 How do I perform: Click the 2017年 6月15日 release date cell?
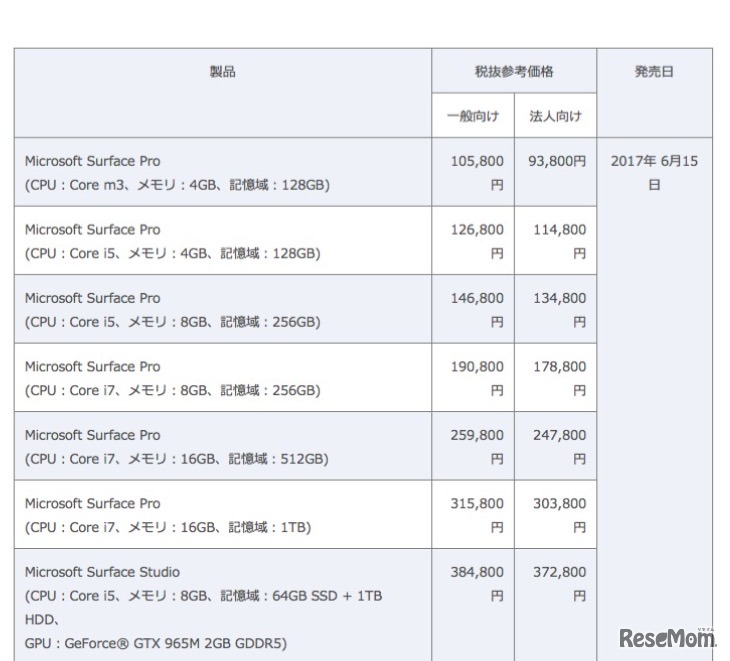[x=654, y=173]
